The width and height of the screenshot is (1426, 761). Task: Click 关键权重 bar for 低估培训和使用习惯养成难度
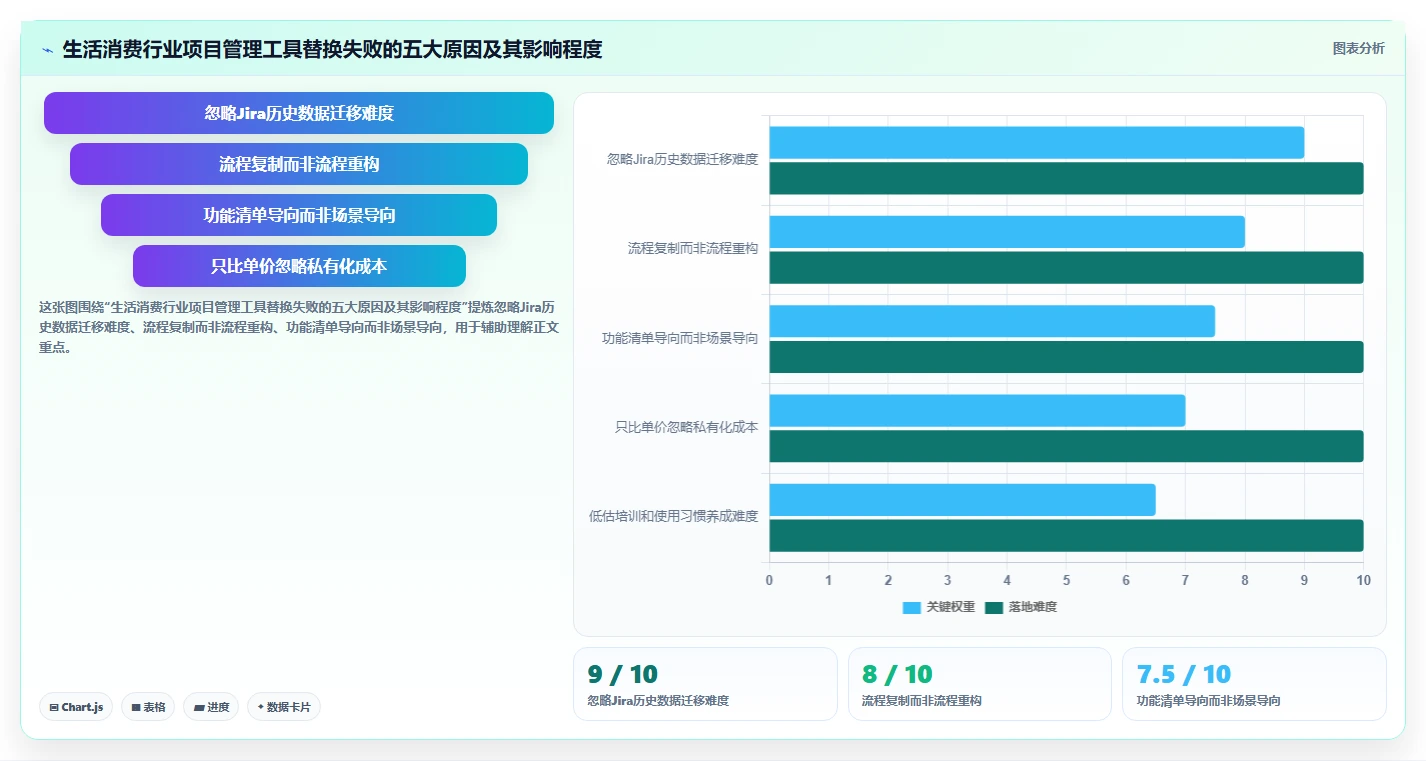click(962, 500)
